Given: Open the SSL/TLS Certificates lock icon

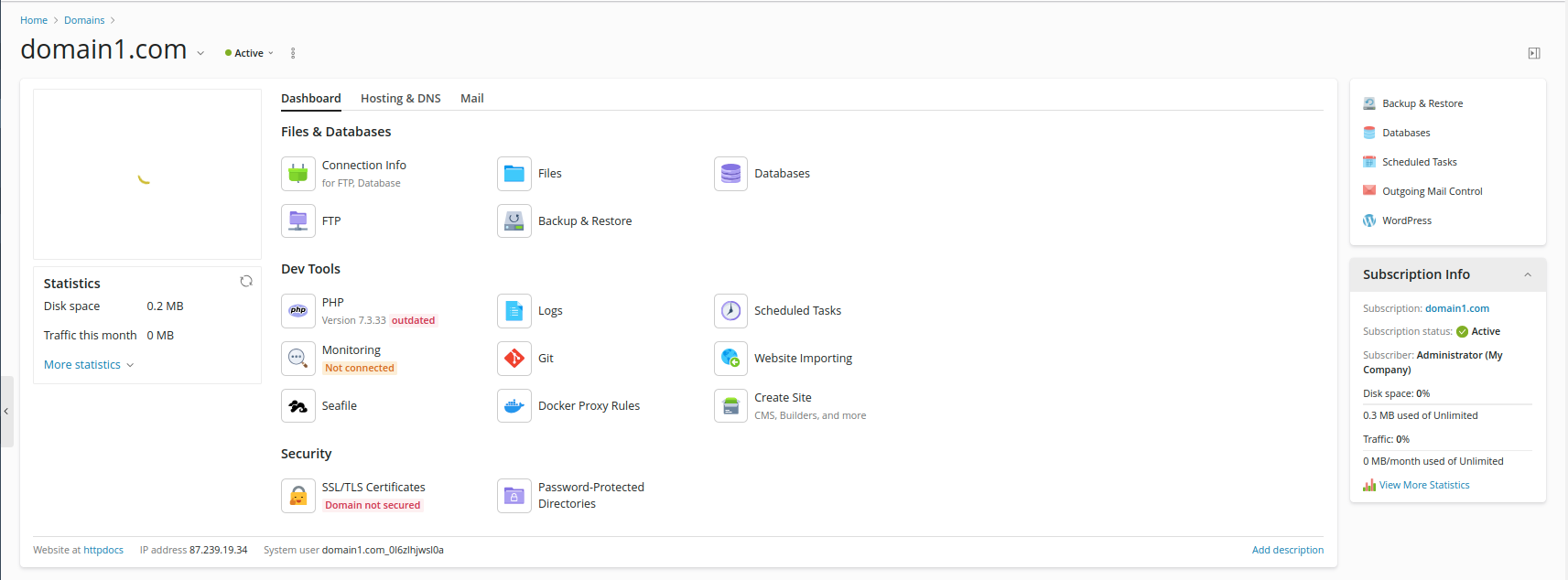Looking at the screenshot, I should (298, 496).
